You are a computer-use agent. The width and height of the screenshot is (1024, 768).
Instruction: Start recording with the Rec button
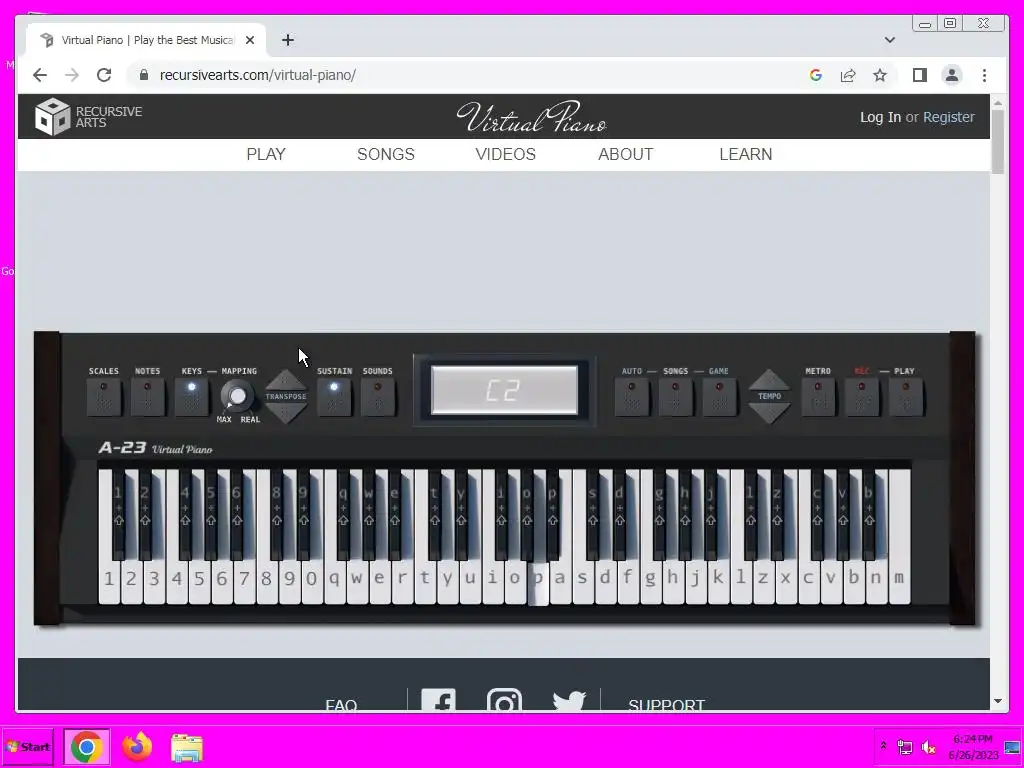pyautogui.click(x=861, y=396)
